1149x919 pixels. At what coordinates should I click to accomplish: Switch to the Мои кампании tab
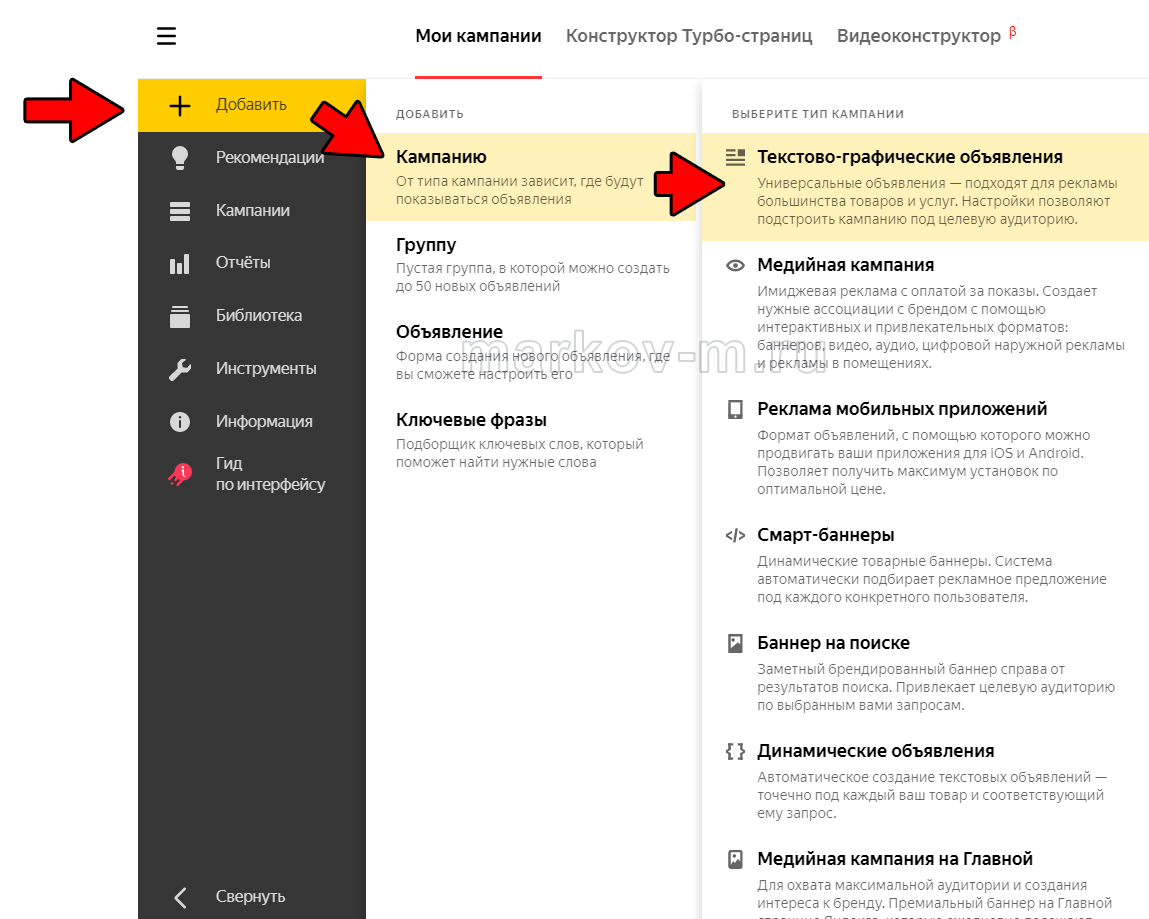[x=478, y=36]
